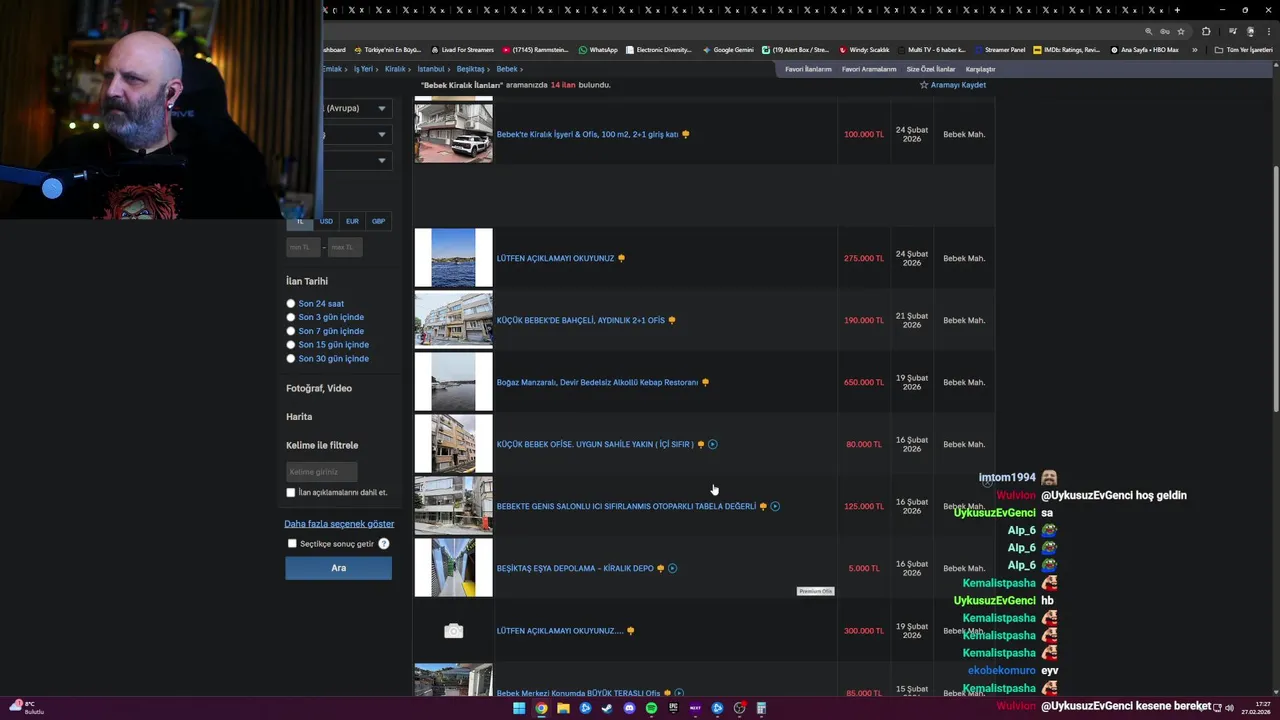This screenshot has height=720, width=1280.
Task: Click the Kelime giriniz keyword field
Action: [321, 472]
